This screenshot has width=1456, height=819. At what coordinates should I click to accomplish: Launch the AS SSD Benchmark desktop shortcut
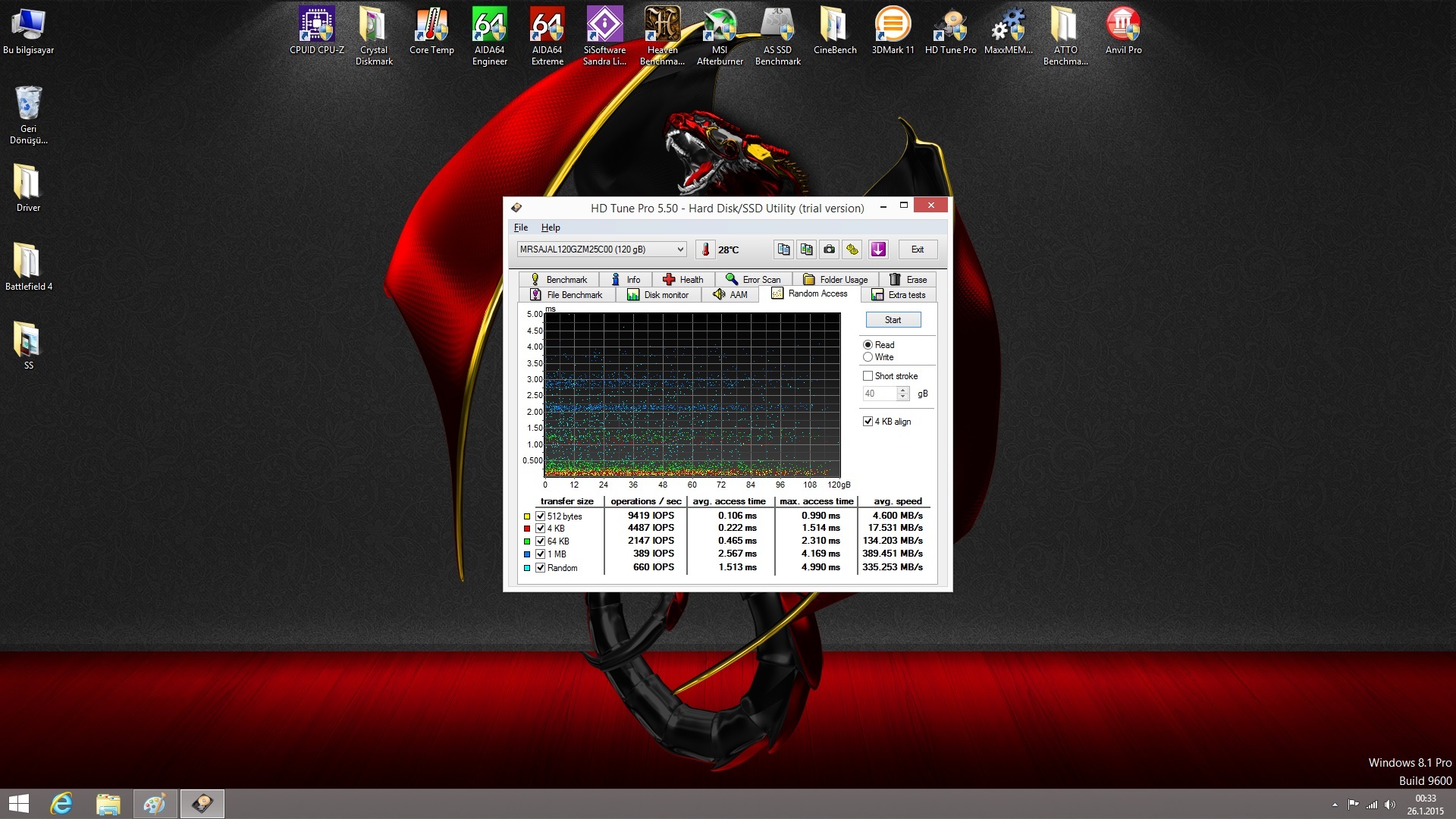777,36
